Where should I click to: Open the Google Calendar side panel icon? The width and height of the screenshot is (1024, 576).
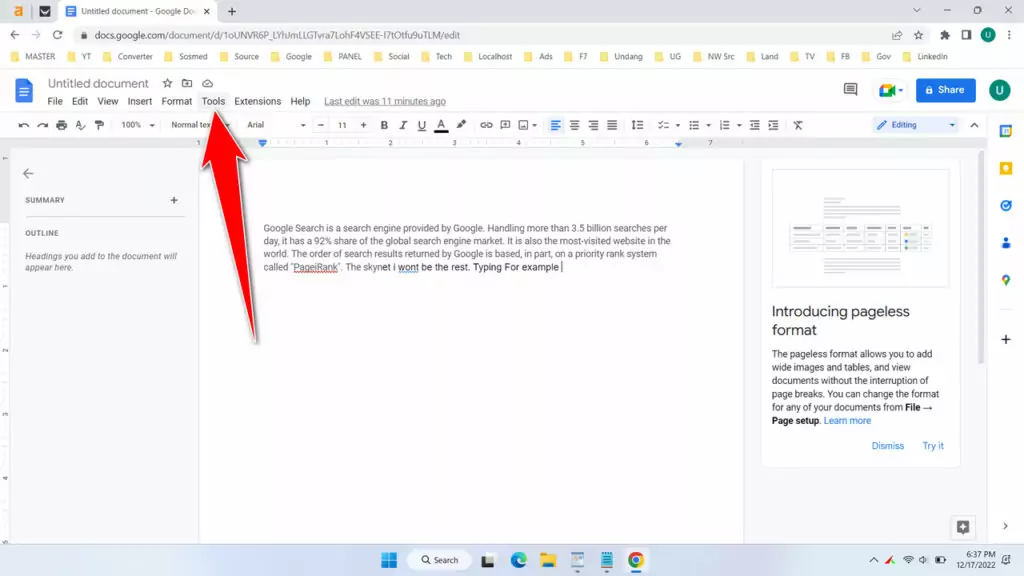pos(1006,130)
